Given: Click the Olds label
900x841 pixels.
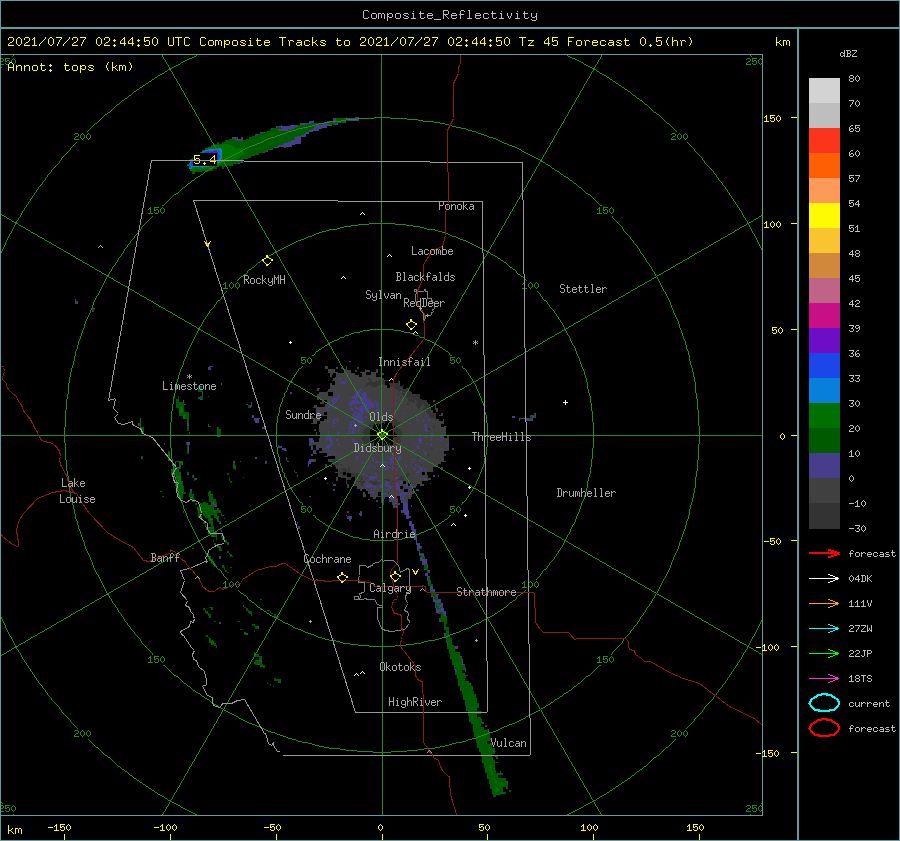Looking at the screenshot, I should [381, 417].
